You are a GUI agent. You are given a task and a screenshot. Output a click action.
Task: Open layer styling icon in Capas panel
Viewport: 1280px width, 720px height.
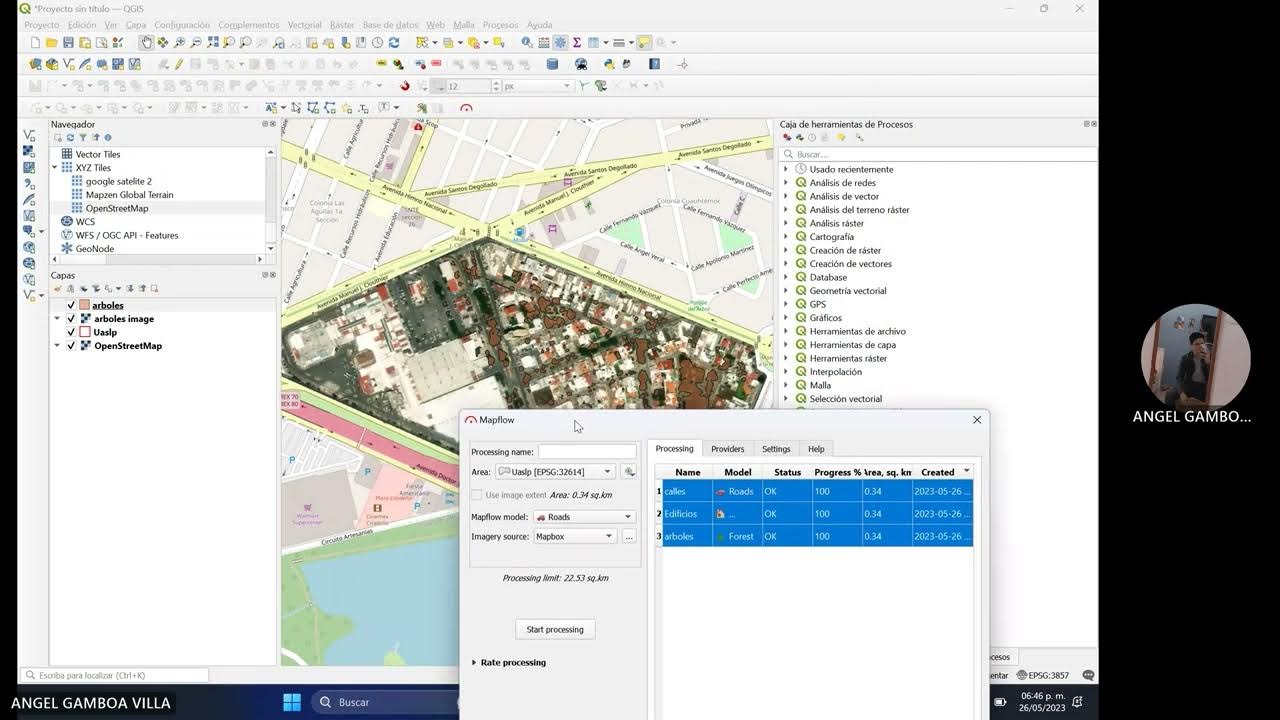58,289
